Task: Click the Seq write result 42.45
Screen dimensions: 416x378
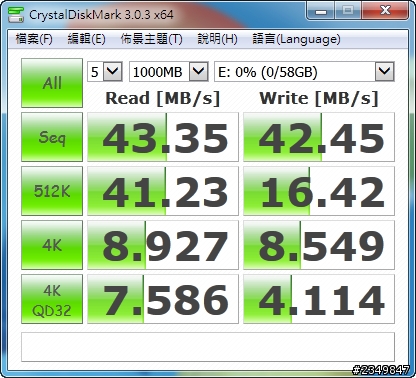Action: click(319, 137)
